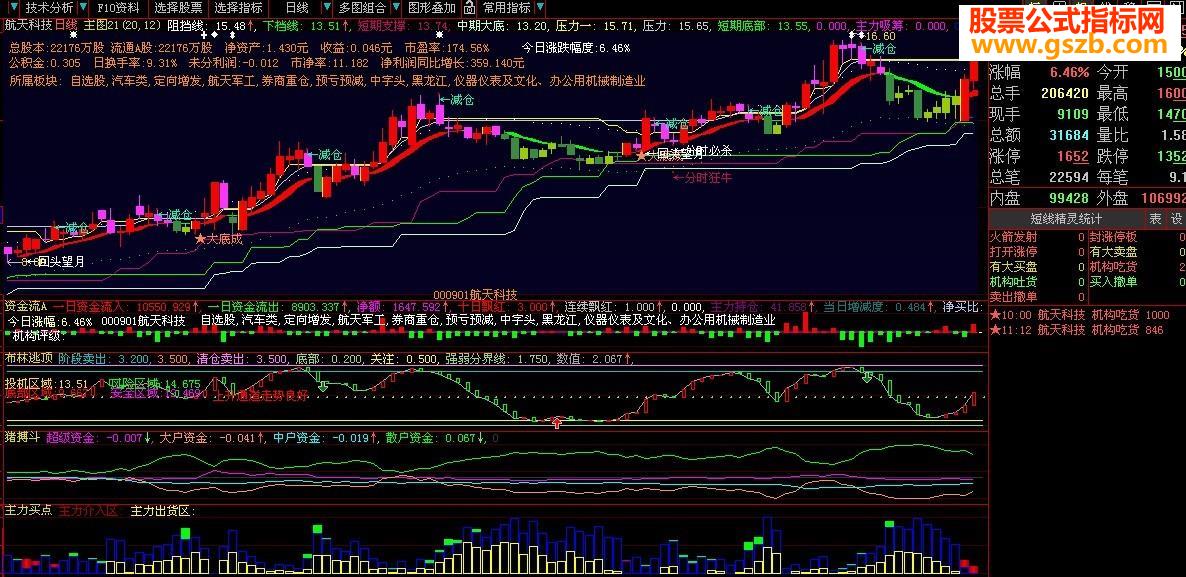1186x577 pixels.
Task: Click the 超级资金 legend label
Action: coord(73,437)
